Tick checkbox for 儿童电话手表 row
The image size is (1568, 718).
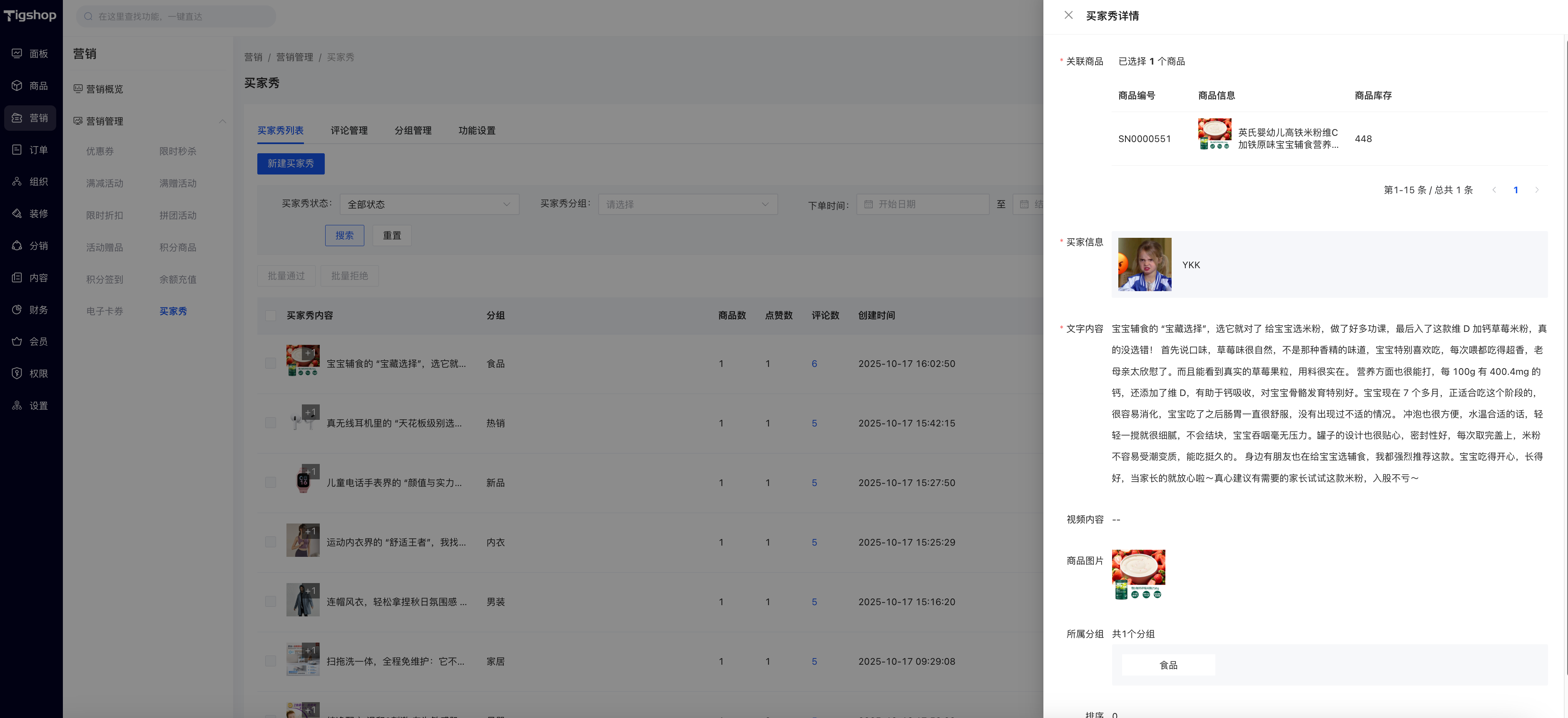271,482
